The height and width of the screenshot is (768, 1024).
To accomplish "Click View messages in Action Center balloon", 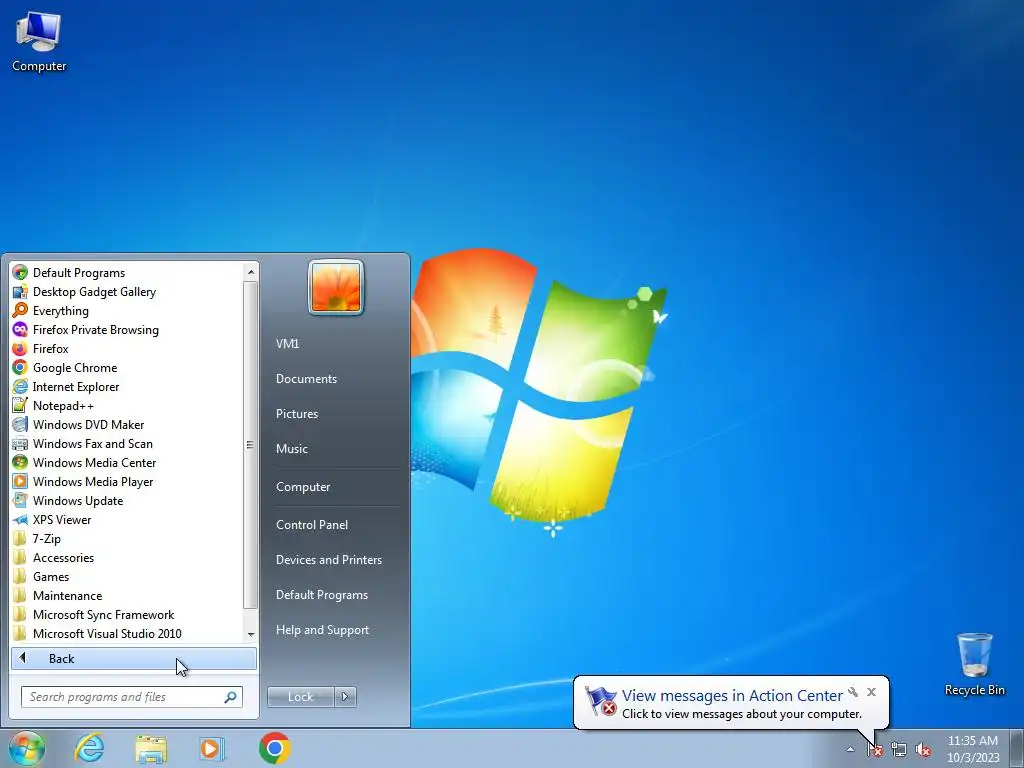I will click(x=732, y=696).
